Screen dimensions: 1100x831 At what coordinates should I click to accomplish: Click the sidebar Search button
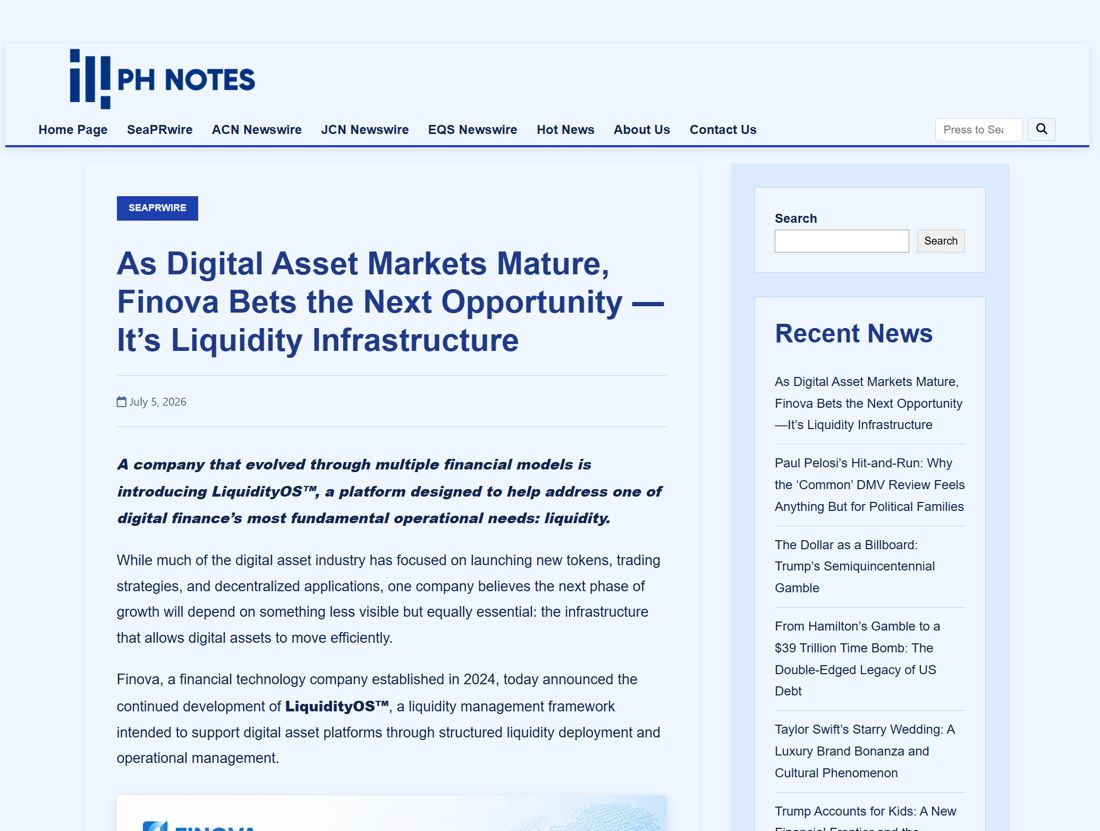(x=941, y=241)
